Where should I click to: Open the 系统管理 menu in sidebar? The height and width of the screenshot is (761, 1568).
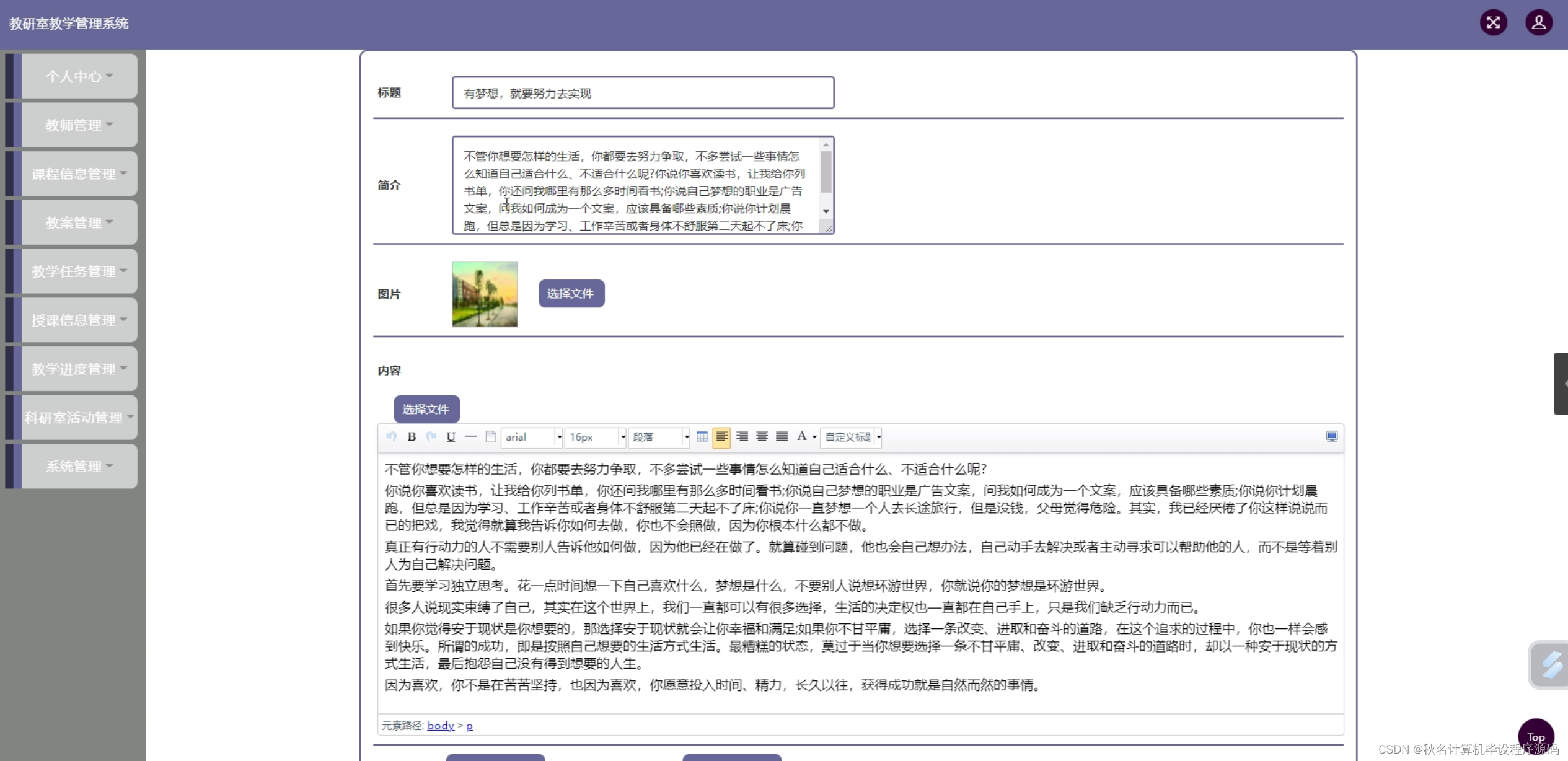tap(74, 466)
